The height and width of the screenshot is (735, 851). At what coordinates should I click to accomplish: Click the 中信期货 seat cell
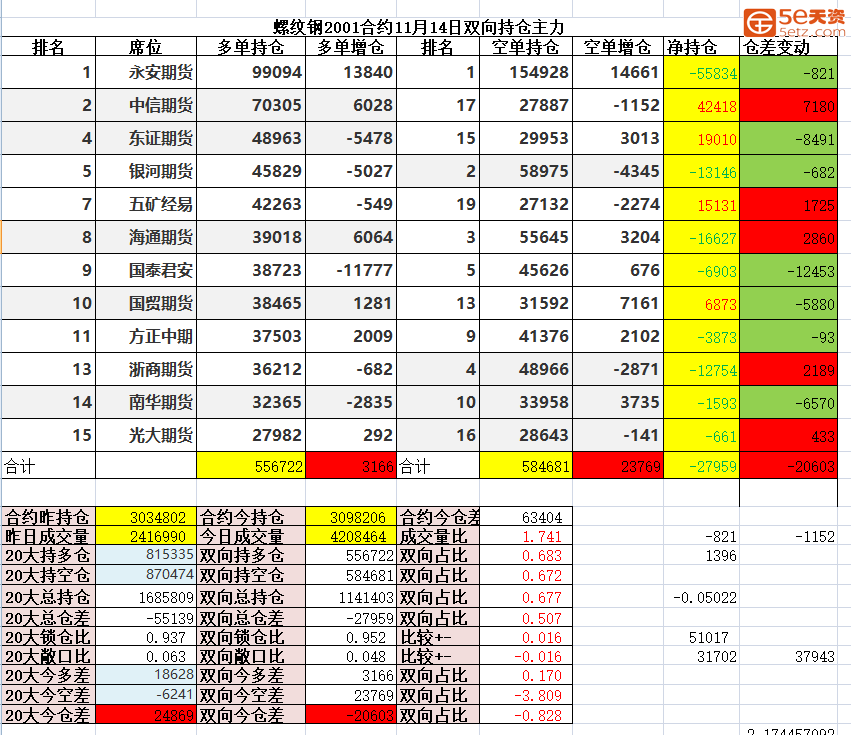point(145,105)
